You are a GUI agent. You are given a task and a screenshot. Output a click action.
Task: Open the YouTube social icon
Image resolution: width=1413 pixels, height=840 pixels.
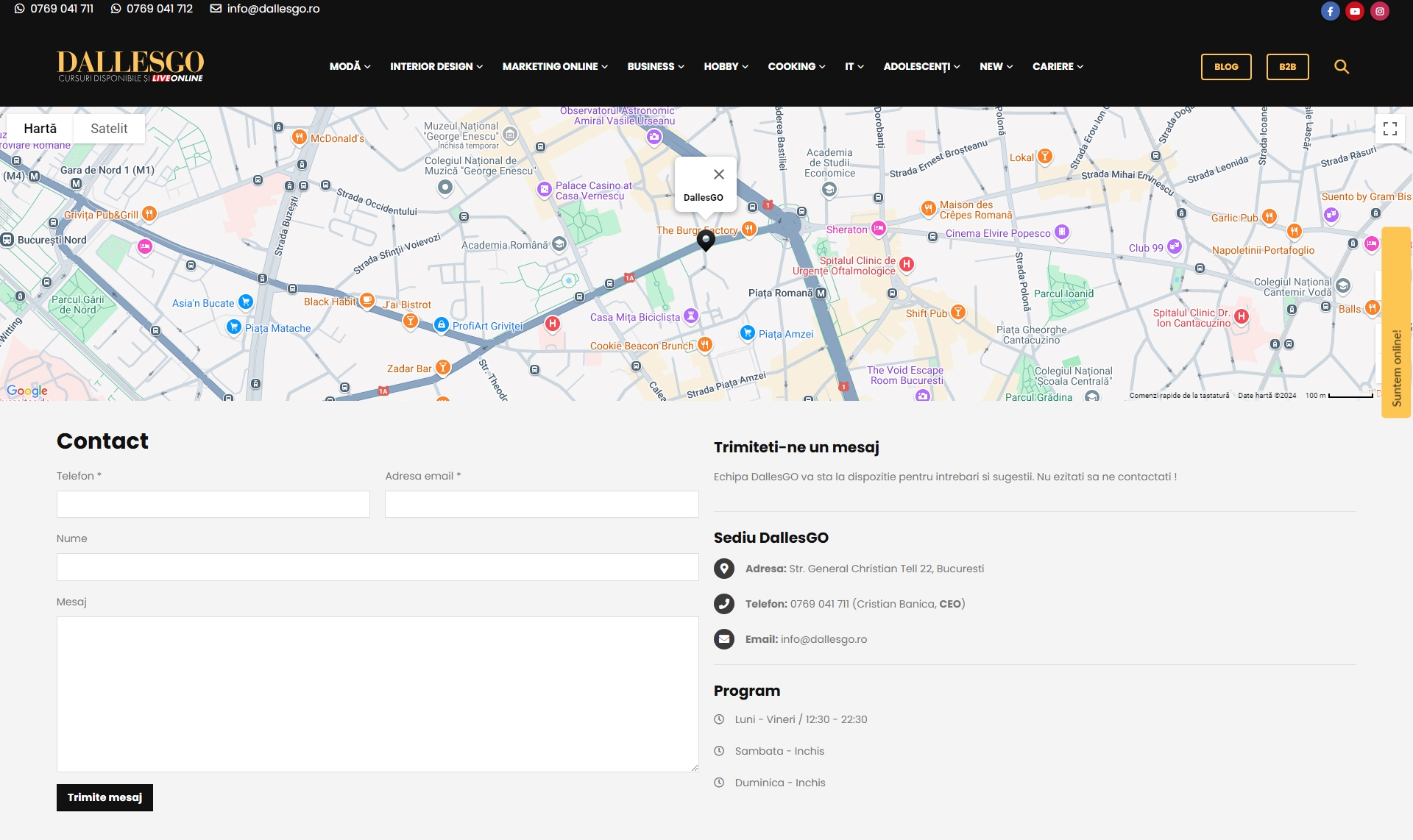click(1355, 11)
